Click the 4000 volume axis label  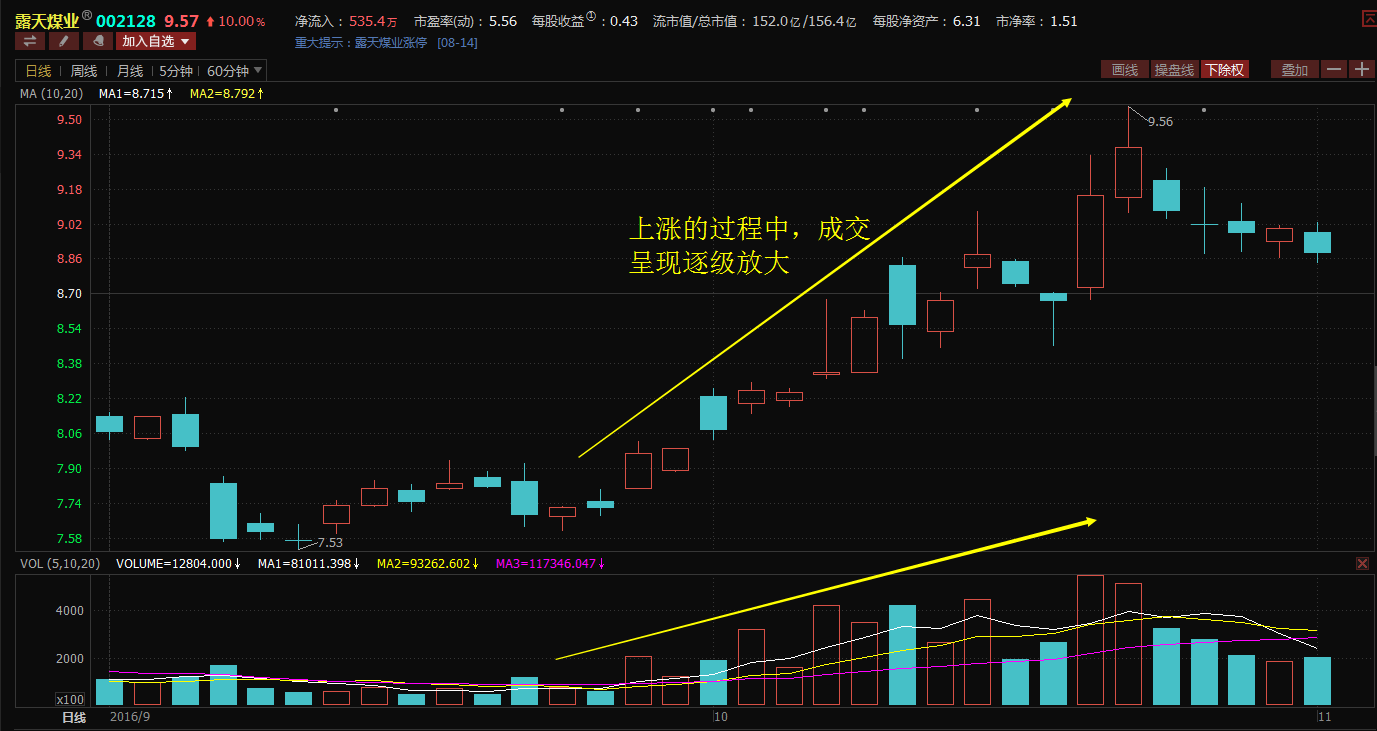click(x=69, y=610)
